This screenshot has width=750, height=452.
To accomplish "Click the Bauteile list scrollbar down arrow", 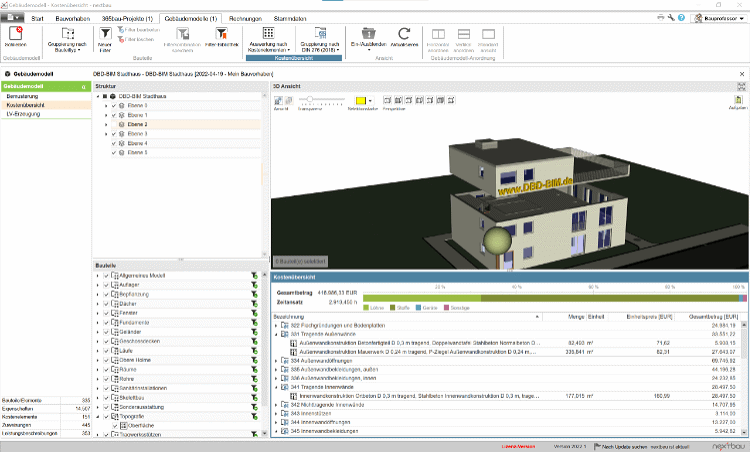I will 265,433.
